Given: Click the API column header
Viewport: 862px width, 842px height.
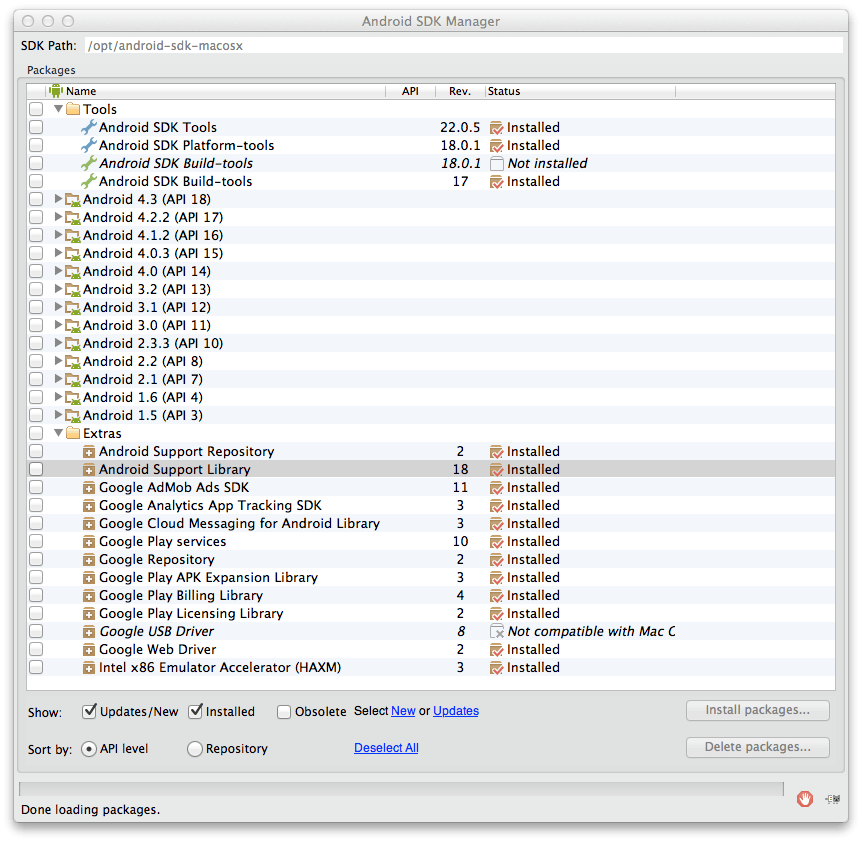Looking at the screenshot, I should 411,91.
